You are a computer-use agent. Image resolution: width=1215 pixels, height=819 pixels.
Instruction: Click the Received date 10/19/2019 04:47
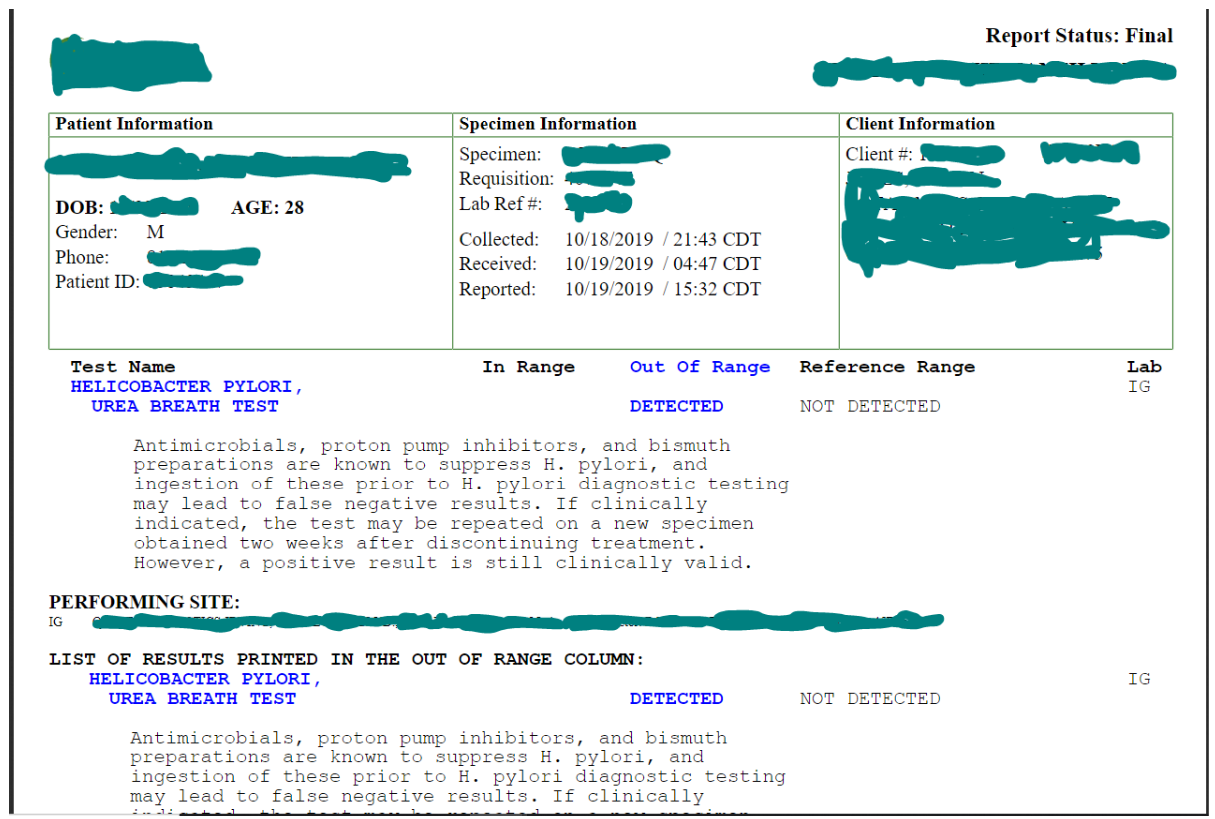(x=662, y=265)
